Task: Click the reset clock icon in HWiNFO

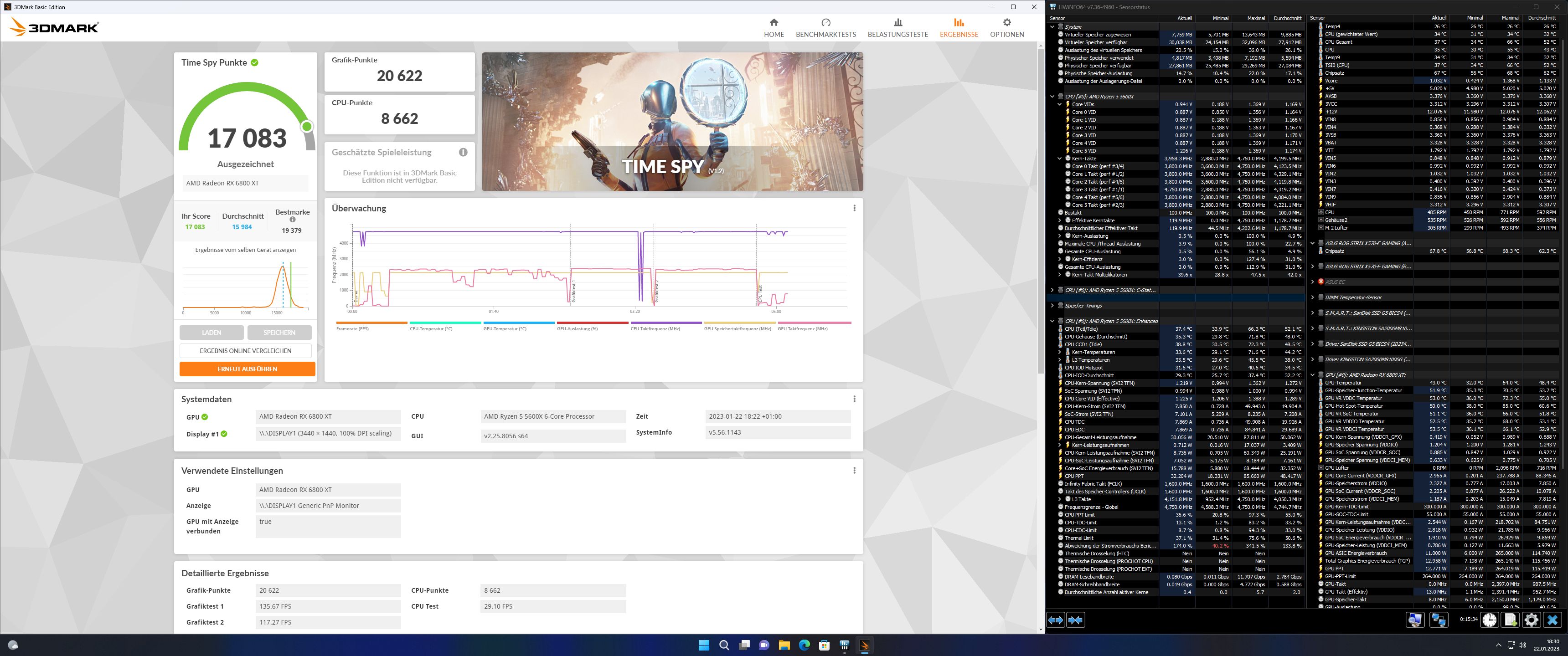Action: tap(1490, 620)
